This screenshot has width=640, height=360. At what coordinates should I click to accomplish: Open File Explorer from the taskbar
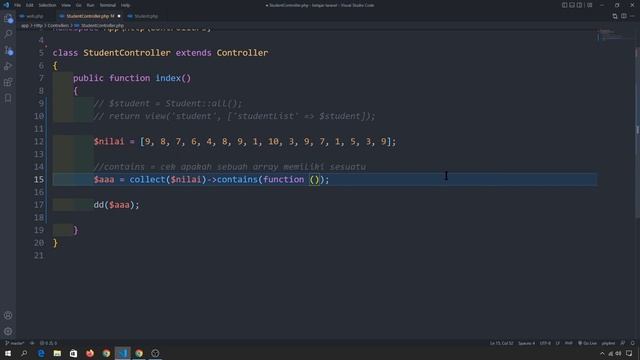[x=57, y=353]
